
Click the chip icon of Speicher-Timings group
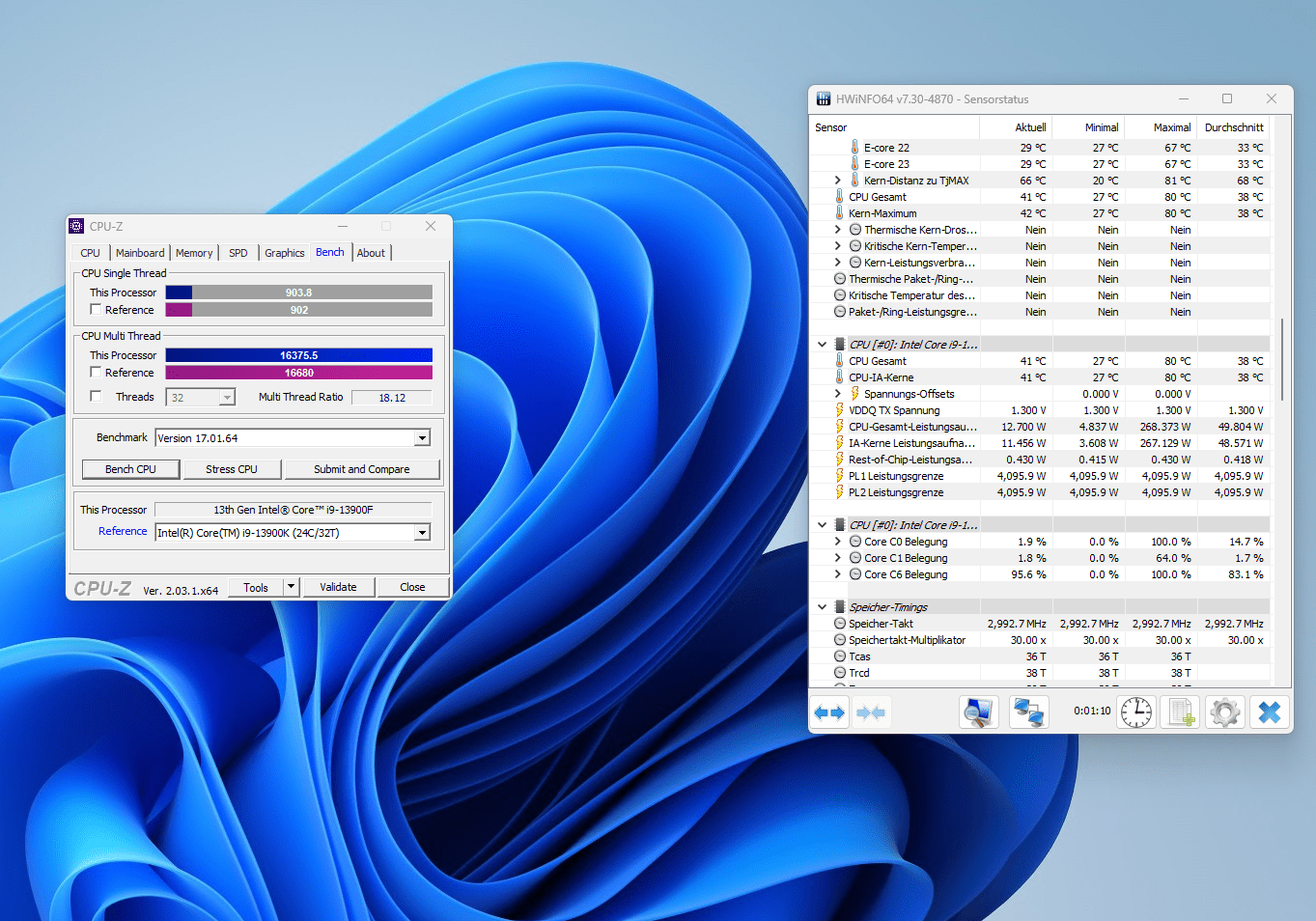point(840,607)
